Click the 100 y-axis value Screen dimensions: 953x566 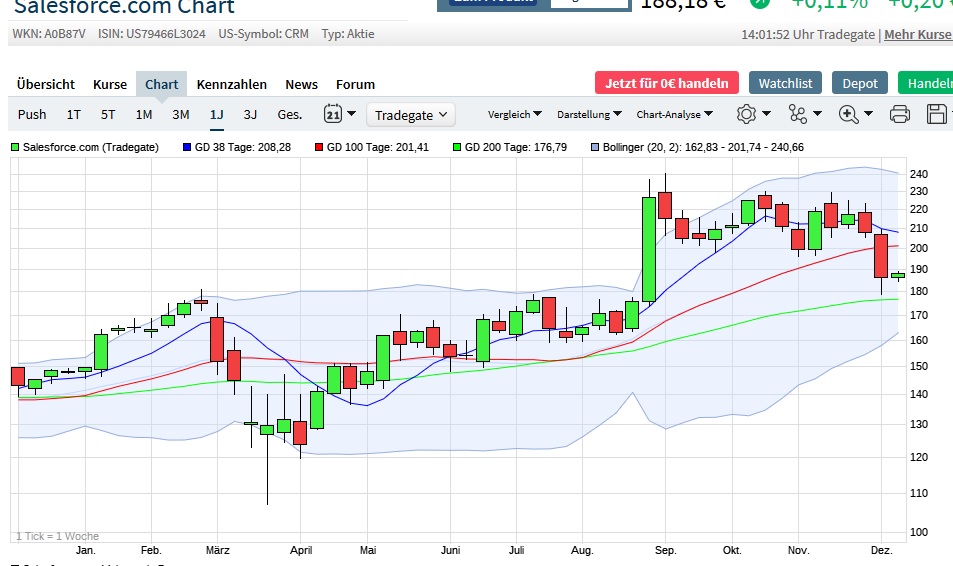(919, 532)
